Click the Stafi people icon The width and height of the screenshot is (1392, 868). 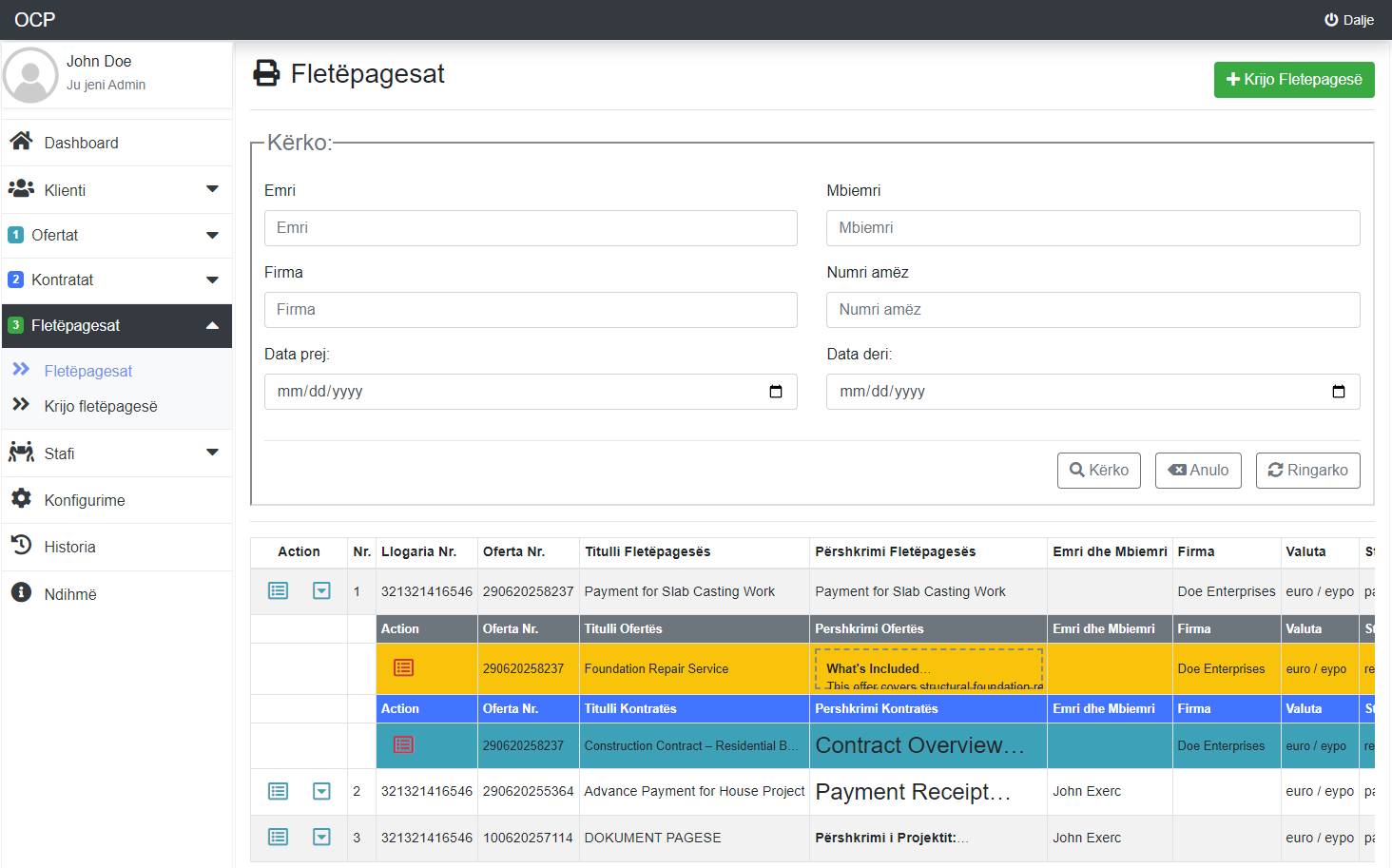21,453
